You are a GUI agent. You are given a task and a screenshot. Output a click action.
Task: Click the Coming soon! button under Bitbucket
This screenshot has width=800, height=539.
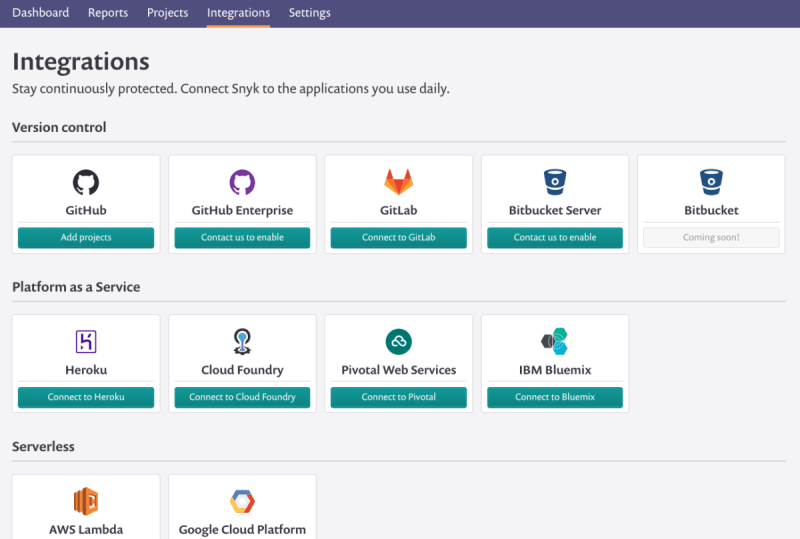click(711, 237)
